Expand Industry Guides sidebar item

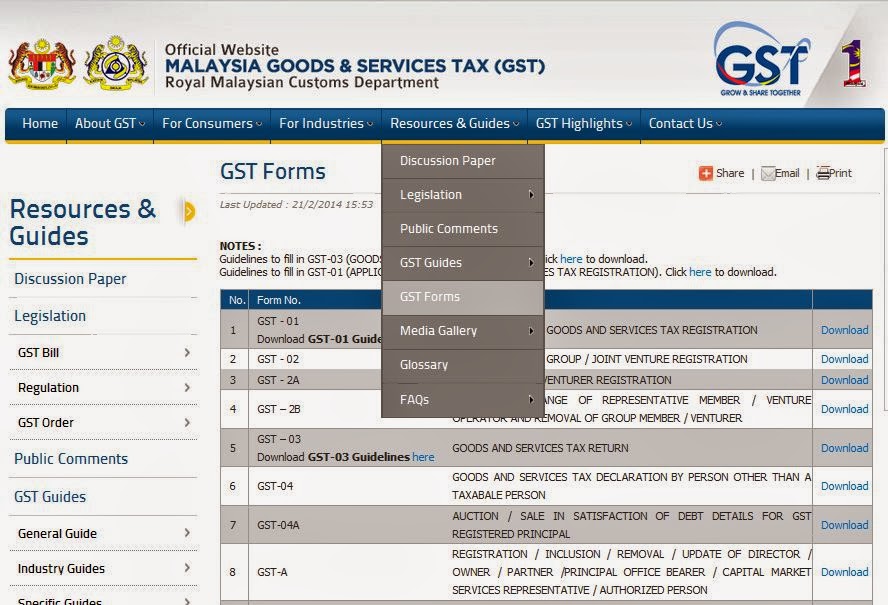pos(104,569)
